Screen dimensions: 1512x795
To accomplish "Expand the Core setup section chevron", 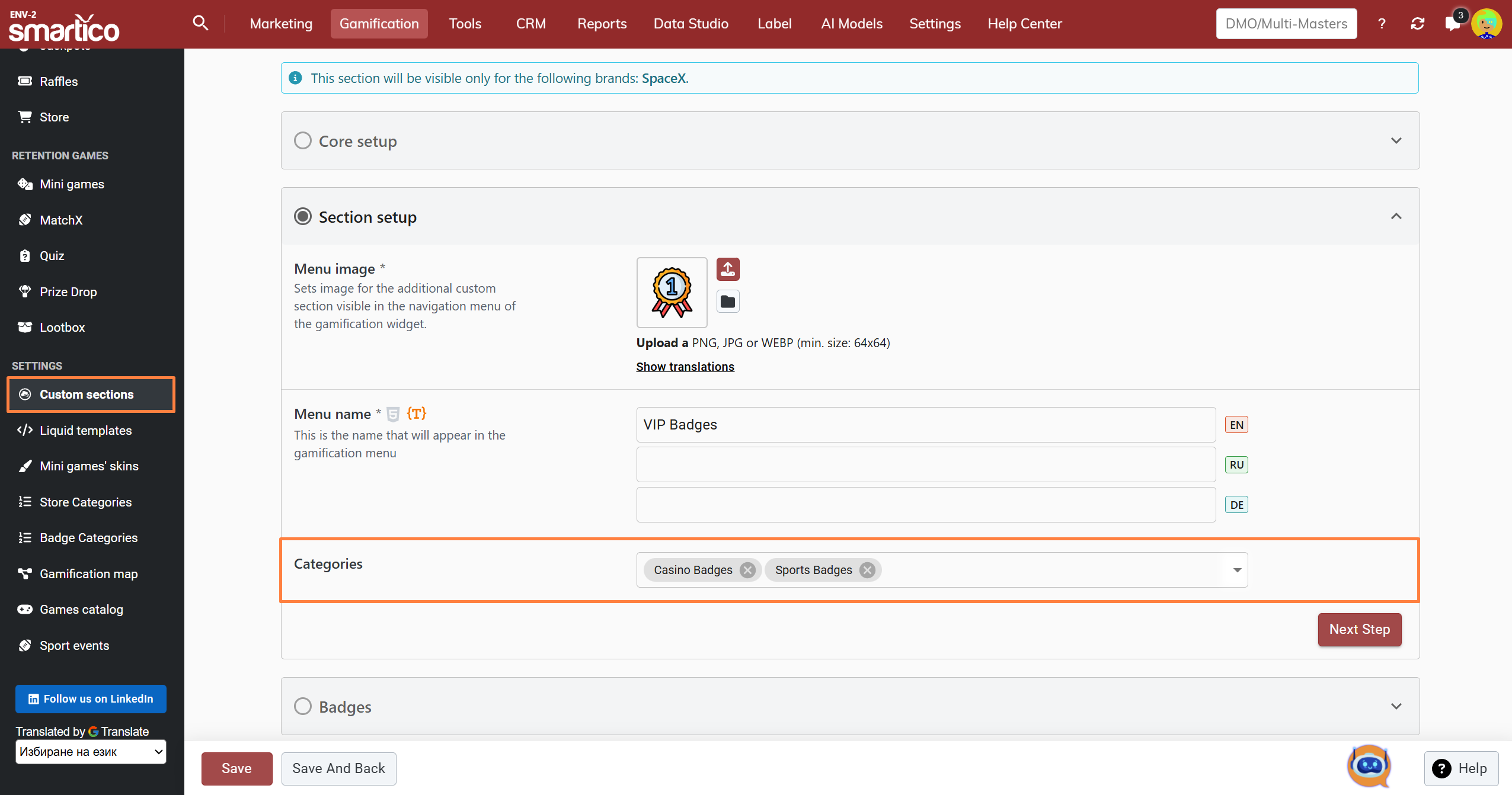I will point(1396,140).
